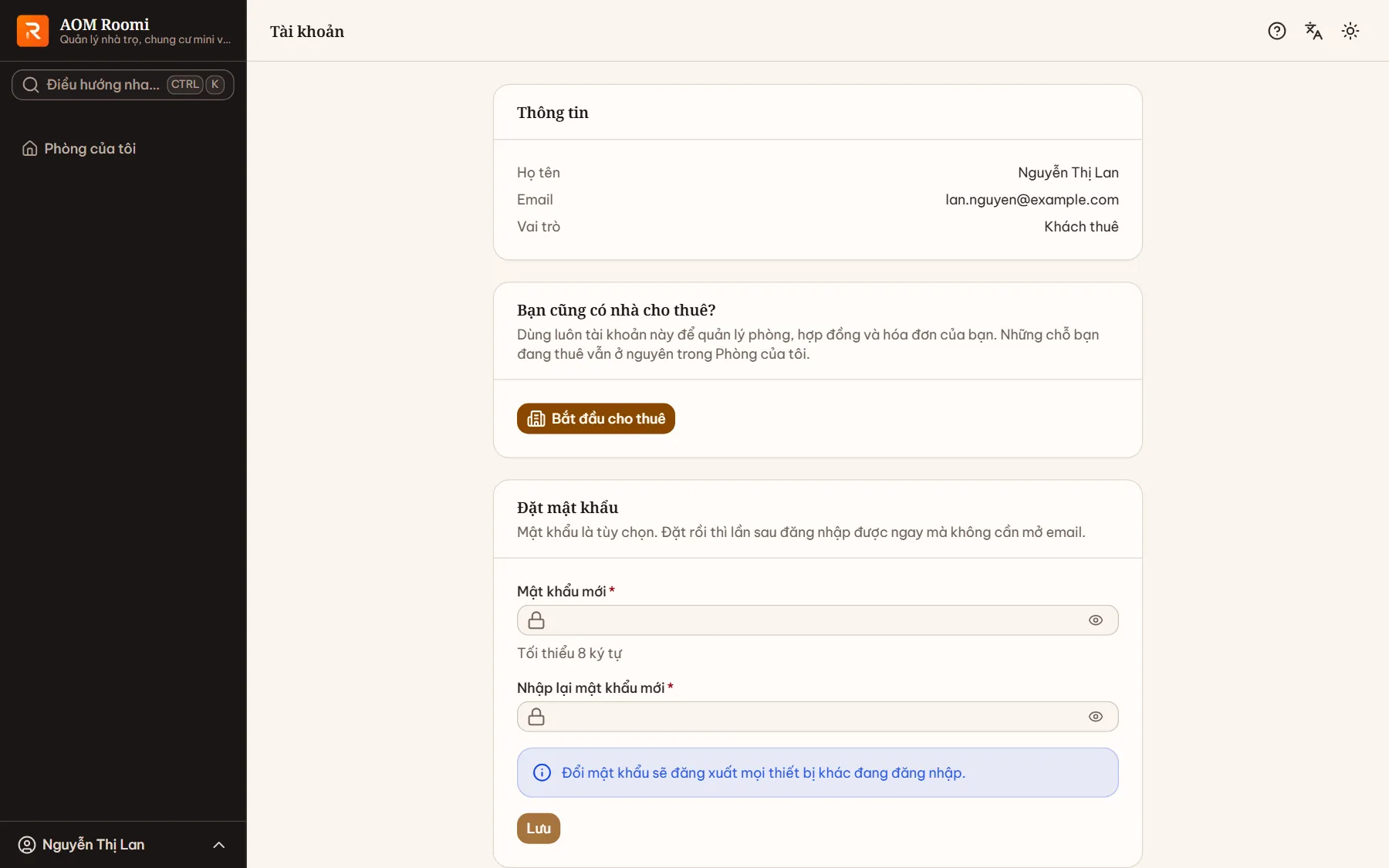This screenshot has height=868, width=1389.
Task: Open the Nguyễn Thị Lan account menu
Action: point(123,845)
